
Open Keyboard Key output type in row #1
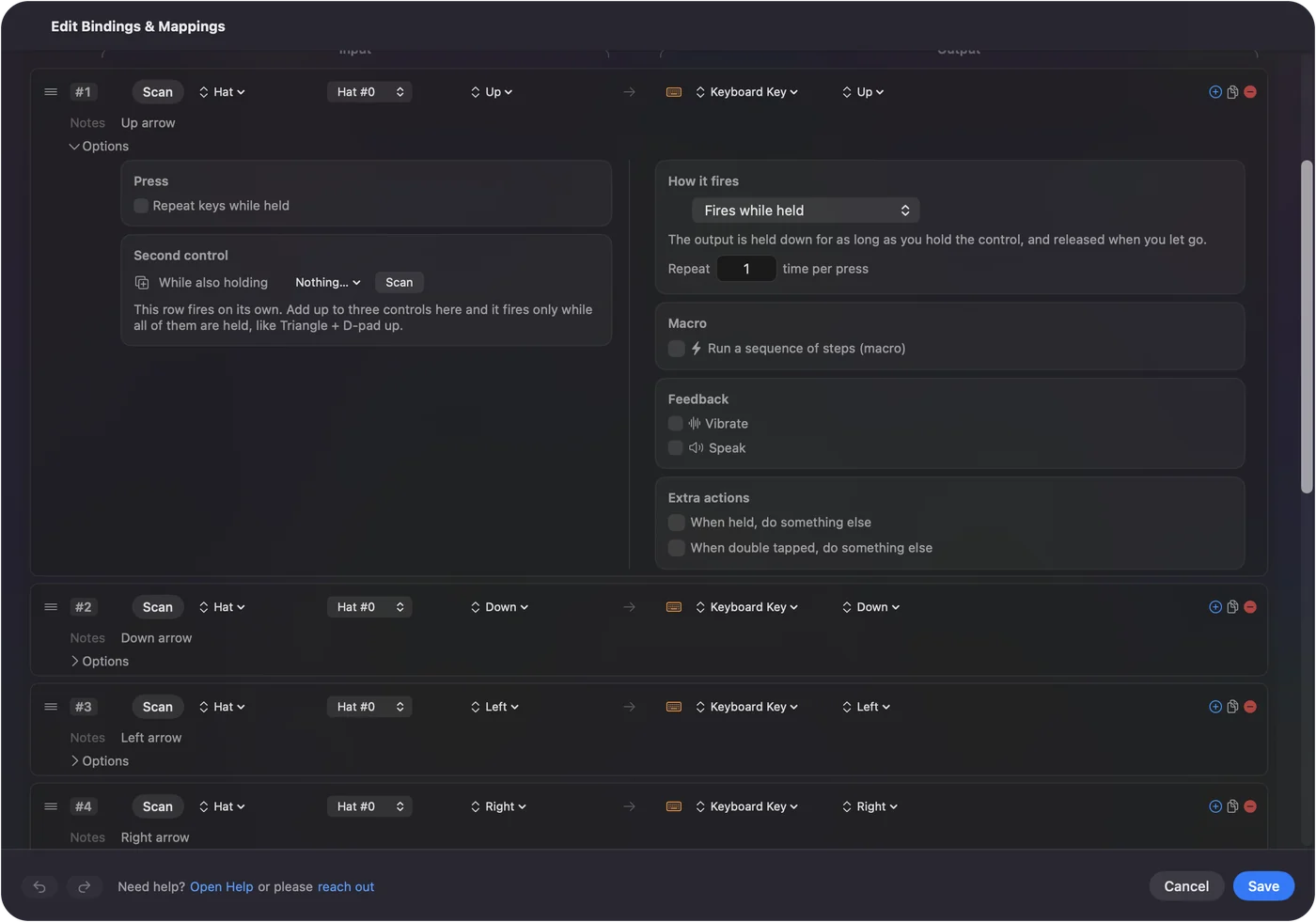[747, 92]
